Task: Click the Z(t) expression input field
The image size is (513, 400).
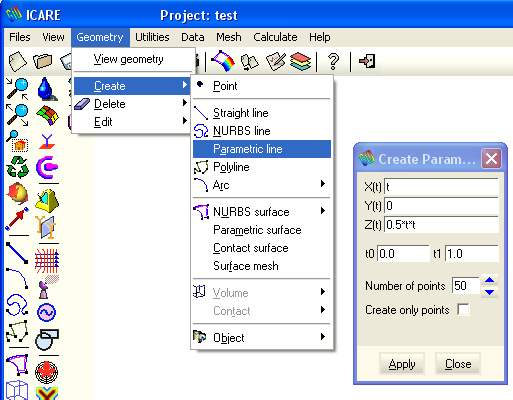Action: (441, 225)
